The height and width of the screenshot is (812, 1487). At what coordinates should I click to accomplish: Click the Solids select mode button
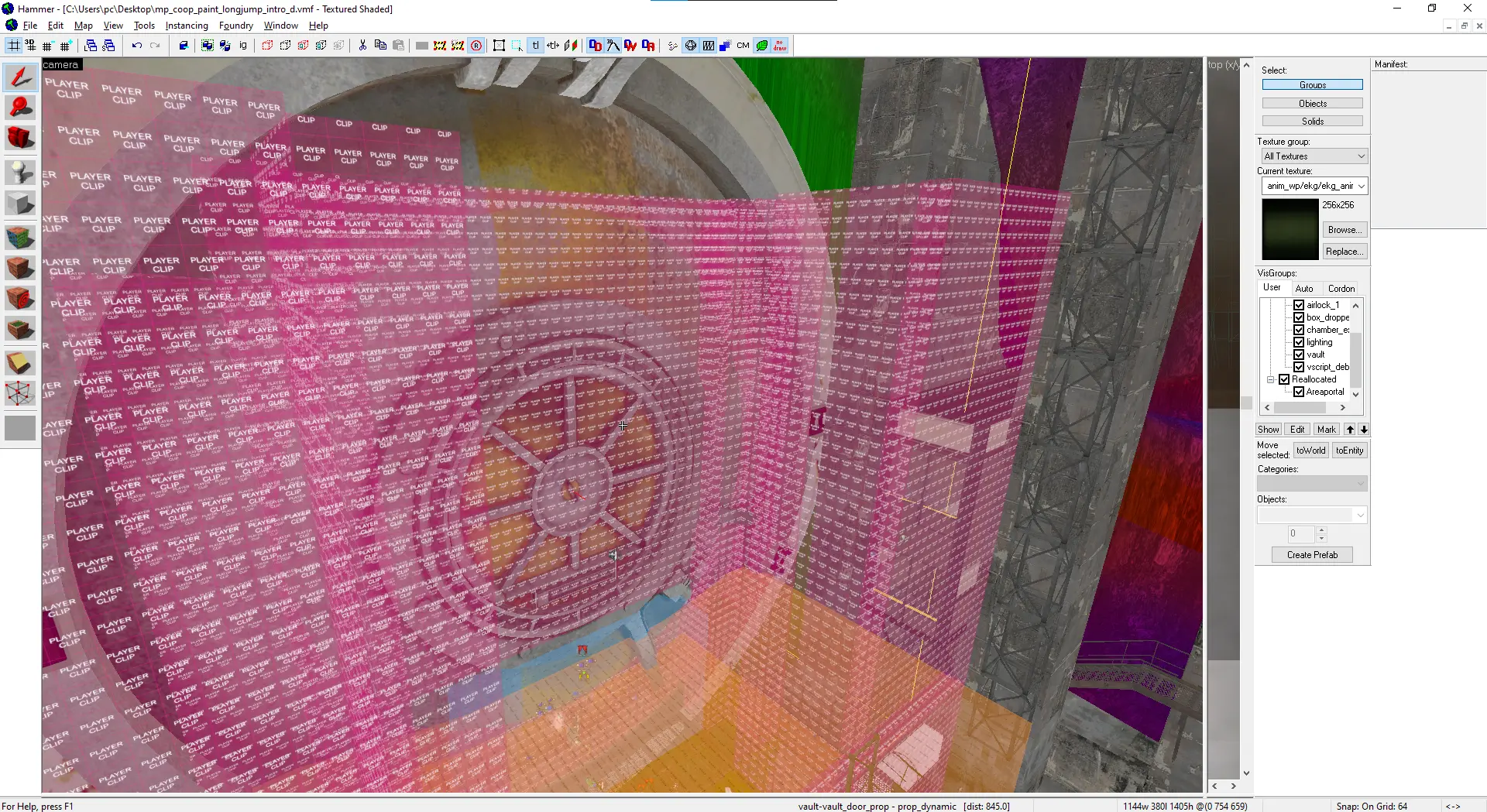point(1313,122)
